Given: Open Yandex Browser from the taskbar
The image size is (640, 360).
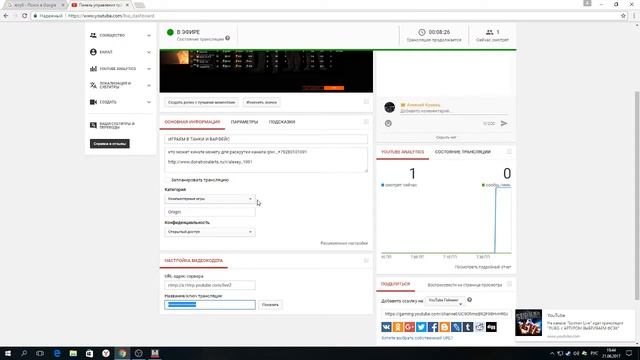Looking at the screenshot, I should (106, 353).
